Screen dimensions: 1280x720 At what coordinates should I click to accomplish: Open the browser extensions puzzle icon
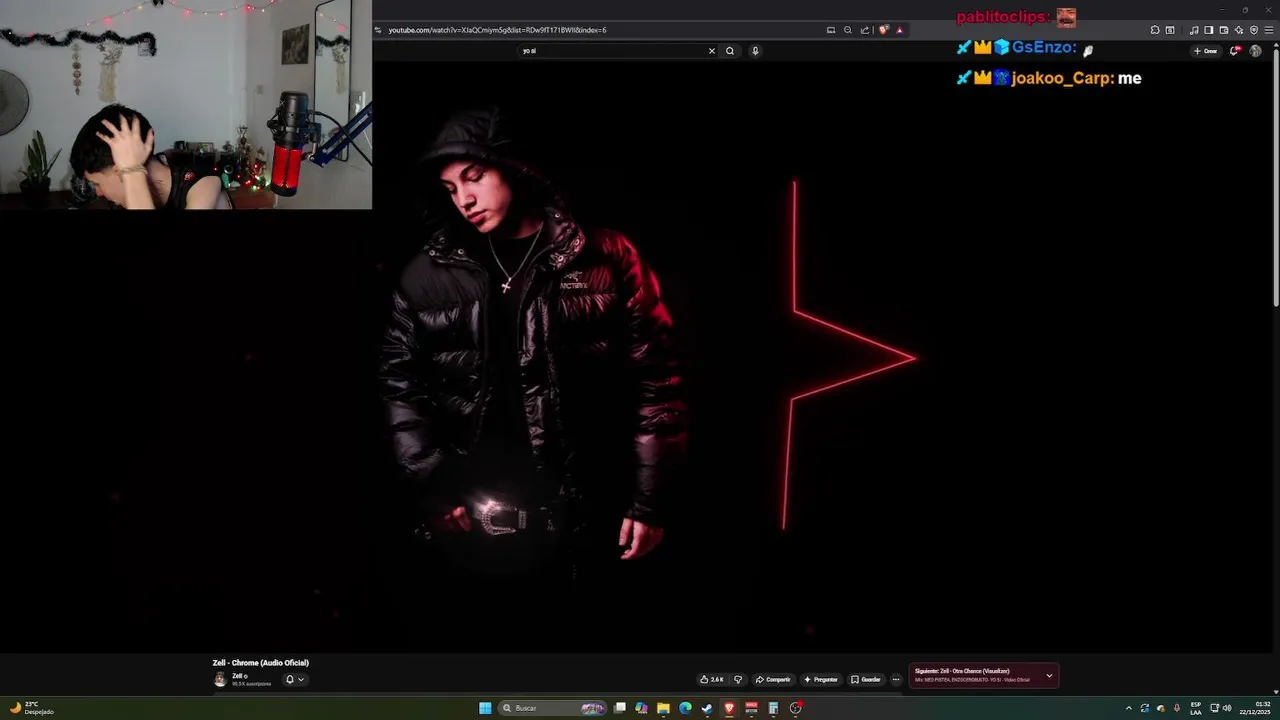1155,30
